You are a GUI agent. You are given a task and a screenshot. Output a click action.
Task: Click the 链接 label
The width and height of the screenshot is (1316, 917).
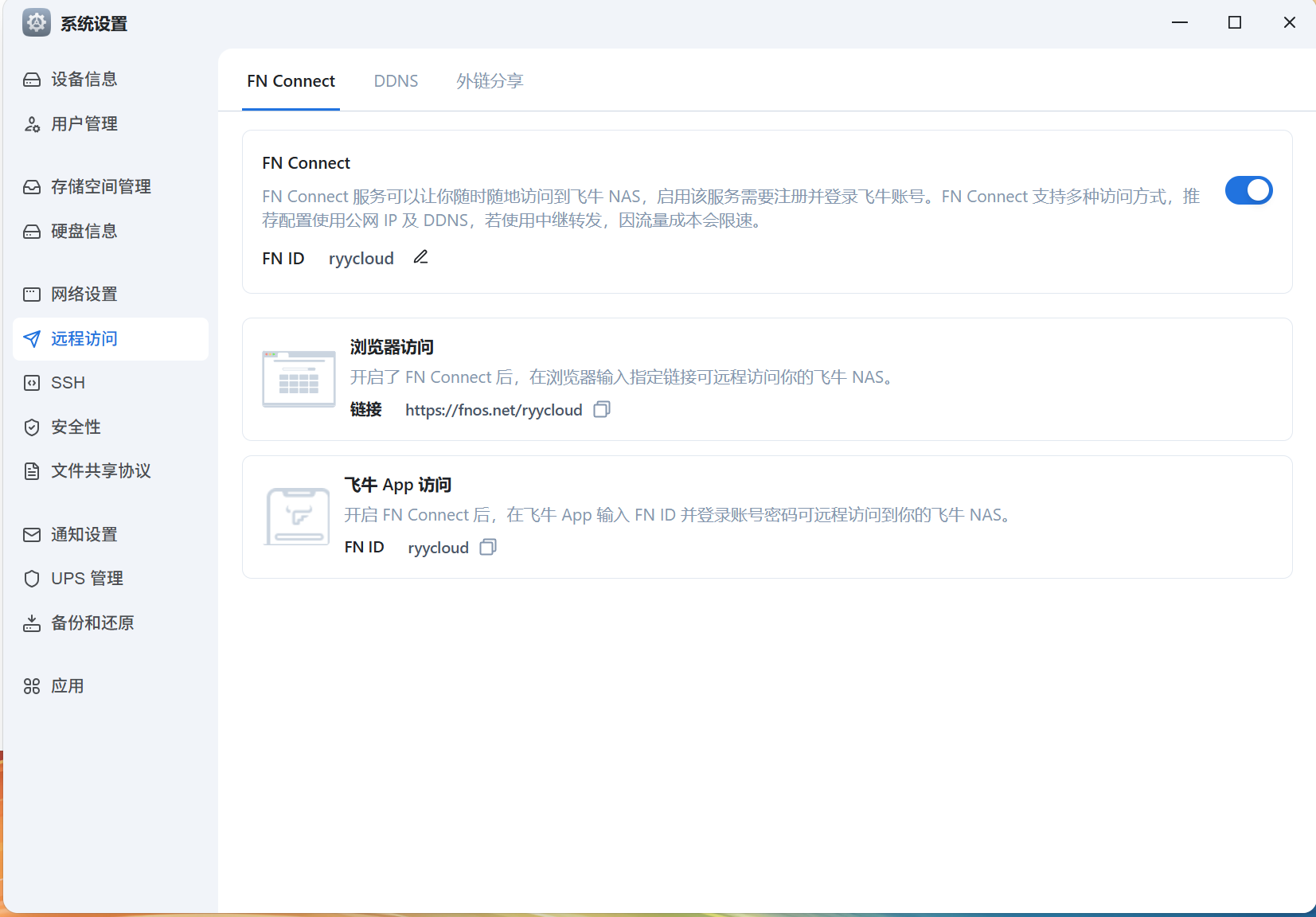pyautogui.click(x=366, y=409)
